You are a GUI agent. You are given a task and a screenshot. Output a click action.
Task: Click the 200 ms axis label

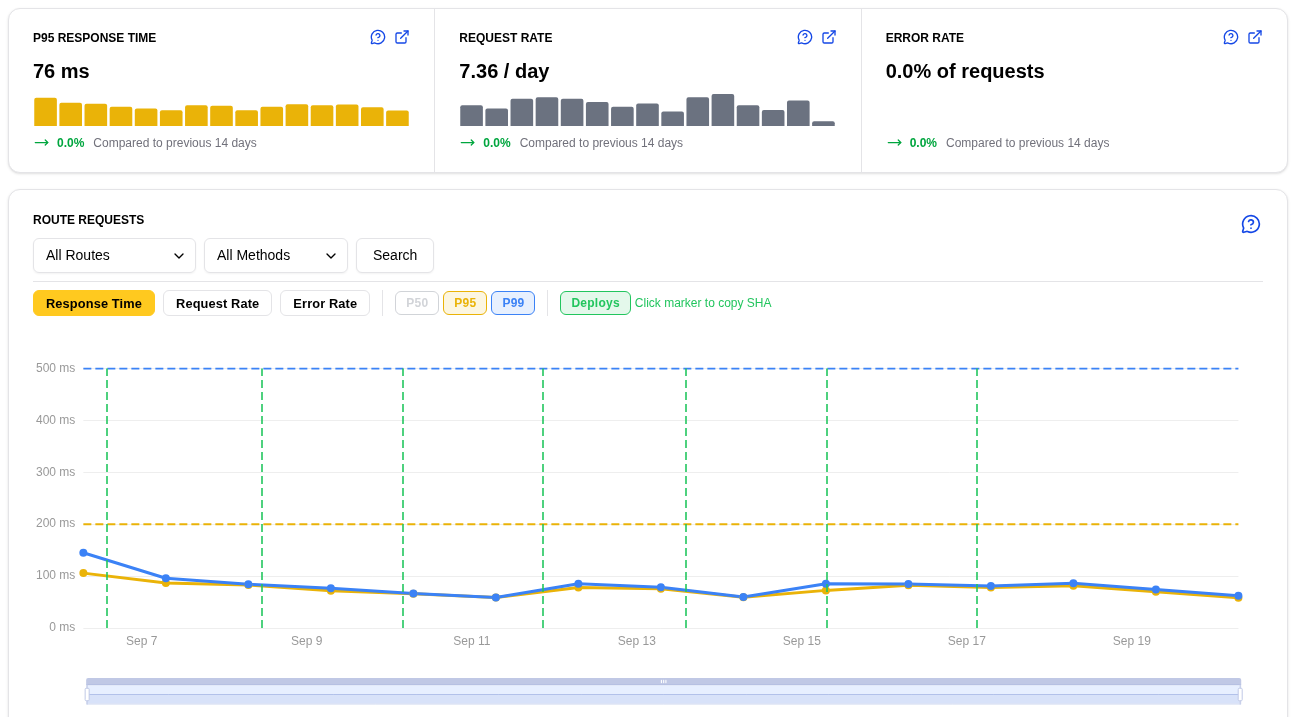tap(55, 523)
